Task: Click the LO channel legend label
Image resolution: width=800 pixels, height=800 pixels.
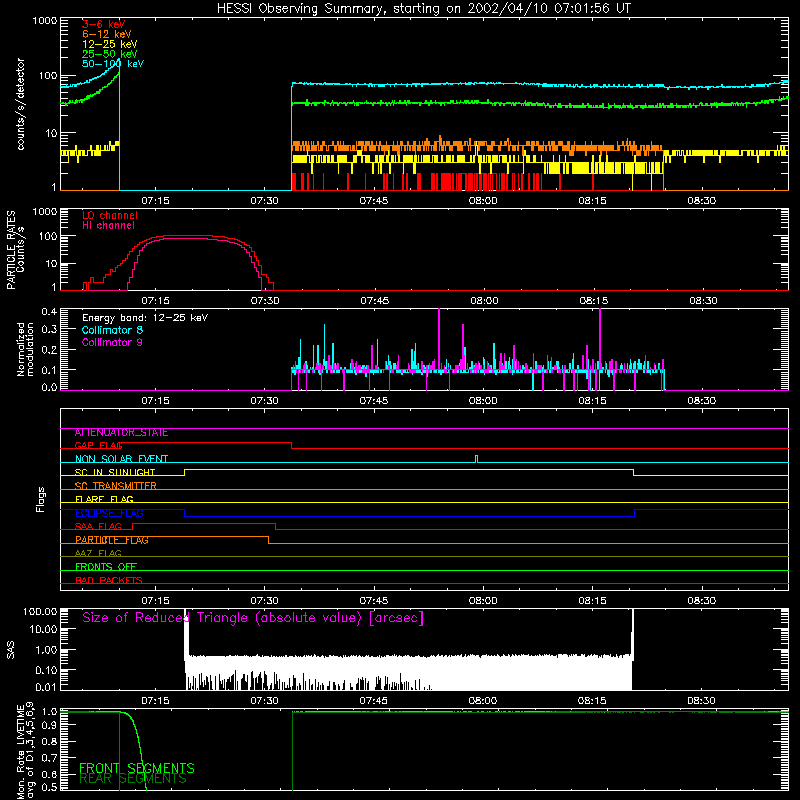Action: pos(110,216)
